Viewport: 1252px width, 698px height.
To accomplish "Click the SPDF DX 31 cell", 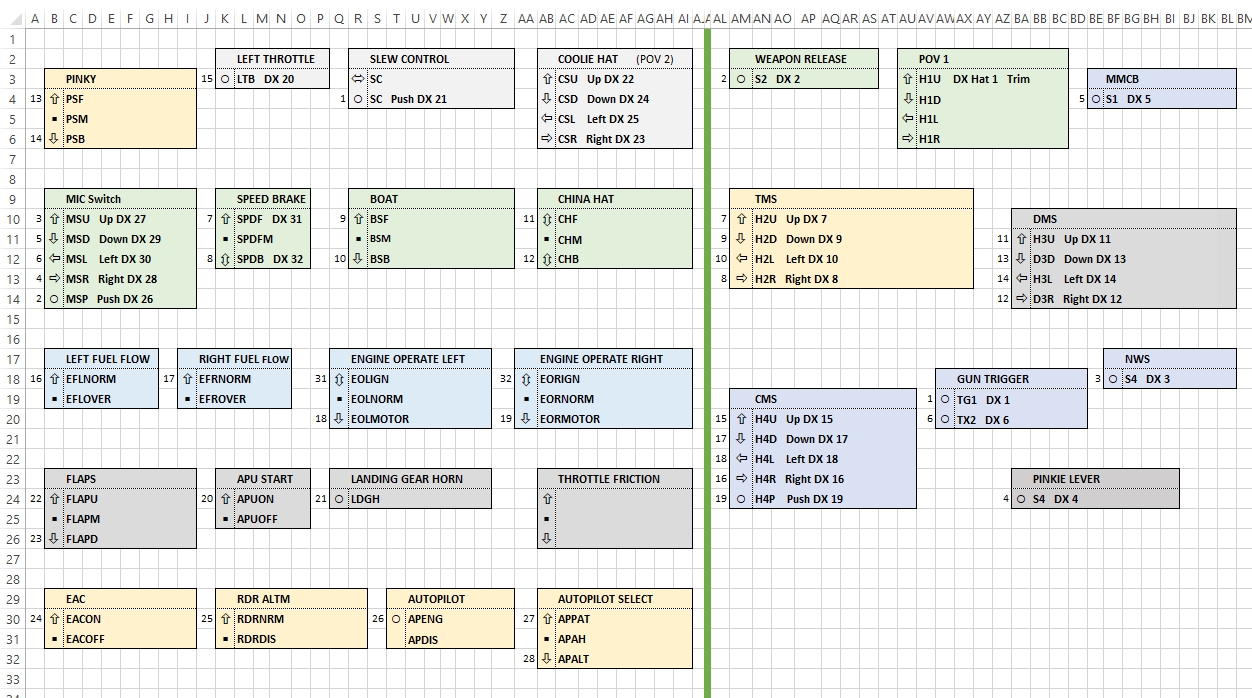I will pyautogui.click(x=271, y=219).
